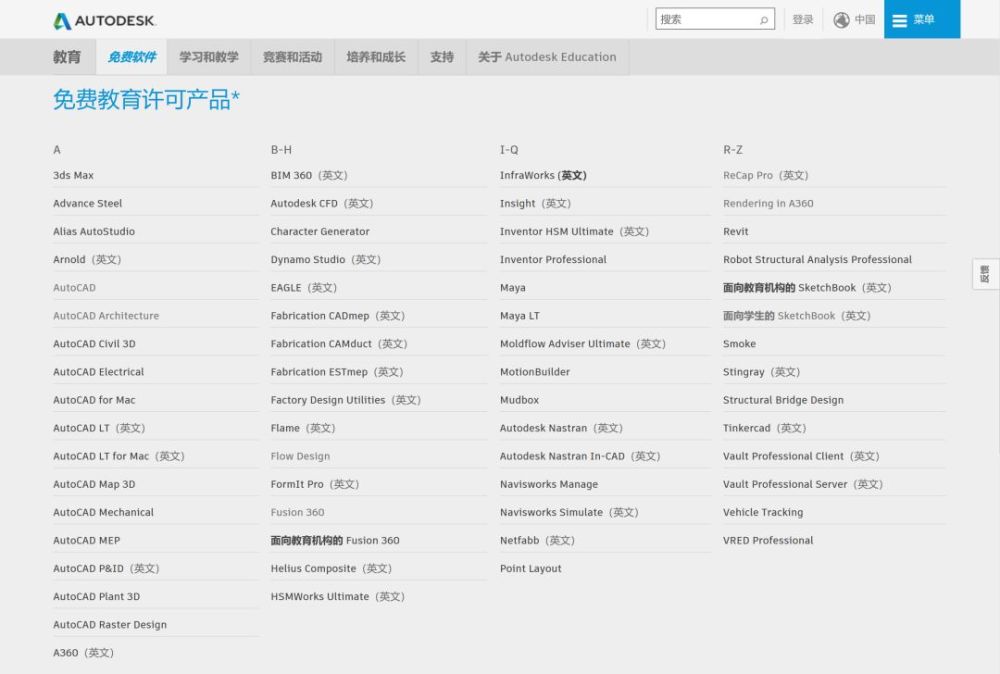Open the Alias AutoStudio link
This screenshot has height=674, width=1000.
(x=94, y=231)
